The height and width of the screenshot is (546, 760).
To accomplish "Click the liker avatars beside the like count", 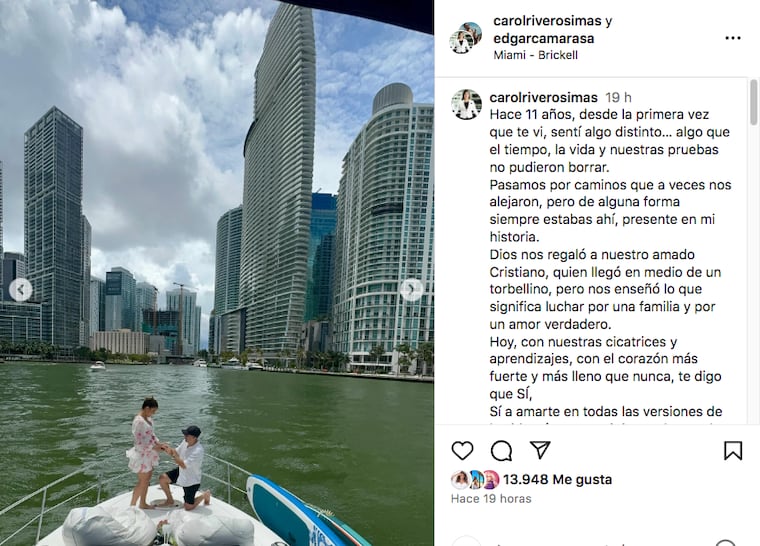I will (475, 480).
